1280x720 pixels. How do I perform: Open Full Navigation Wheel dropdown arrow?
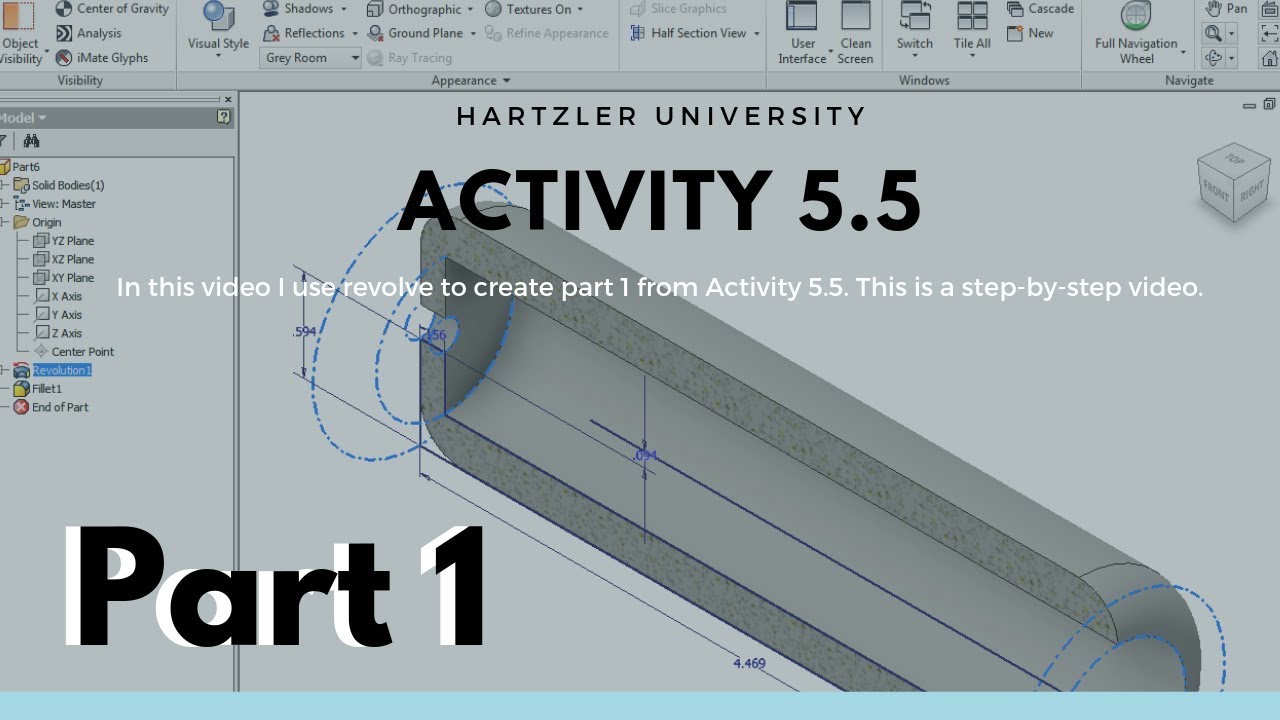(x=1183, y=52)
